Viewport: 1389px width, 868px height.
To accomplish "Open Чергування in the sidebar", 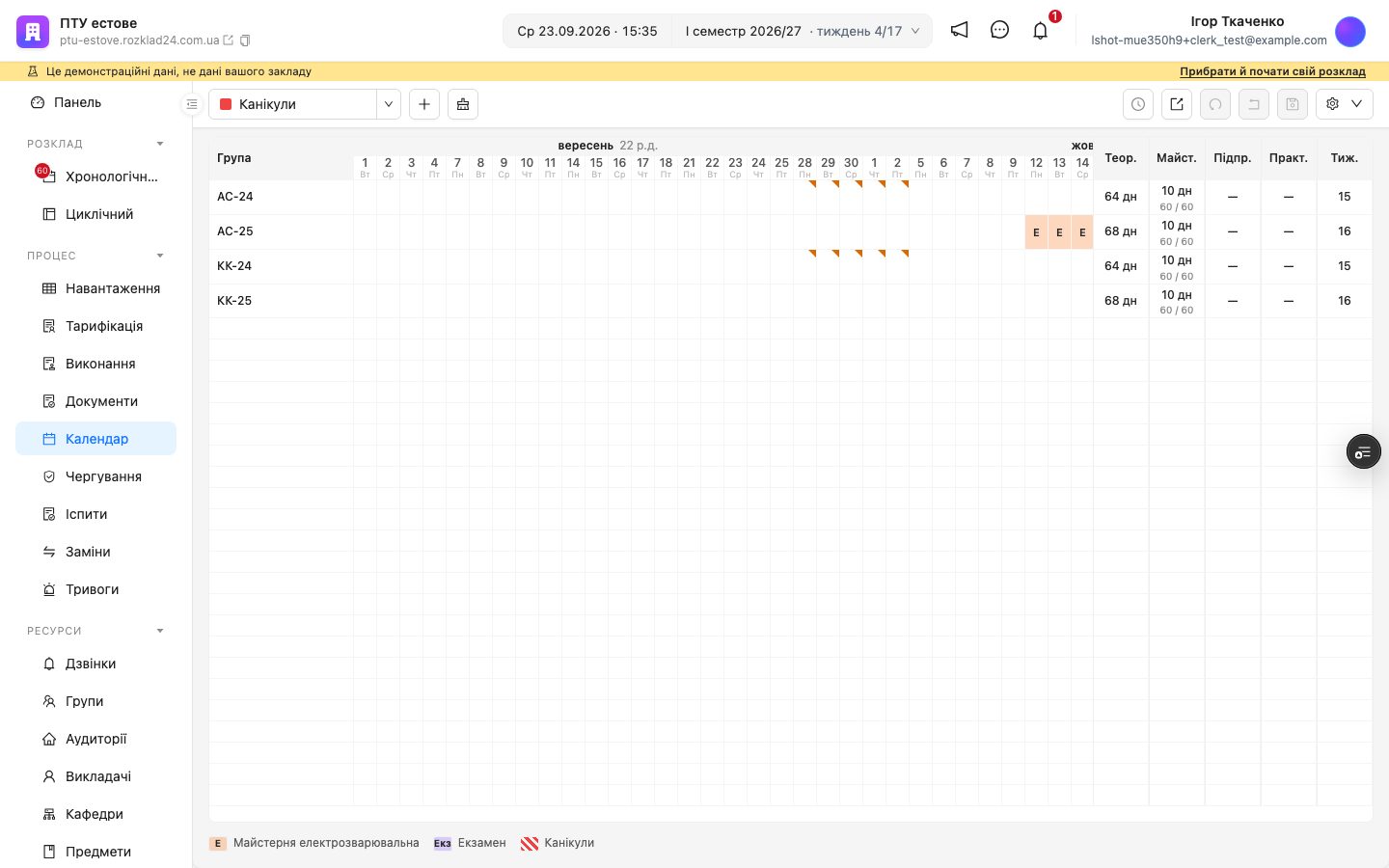I will [96, 476].
